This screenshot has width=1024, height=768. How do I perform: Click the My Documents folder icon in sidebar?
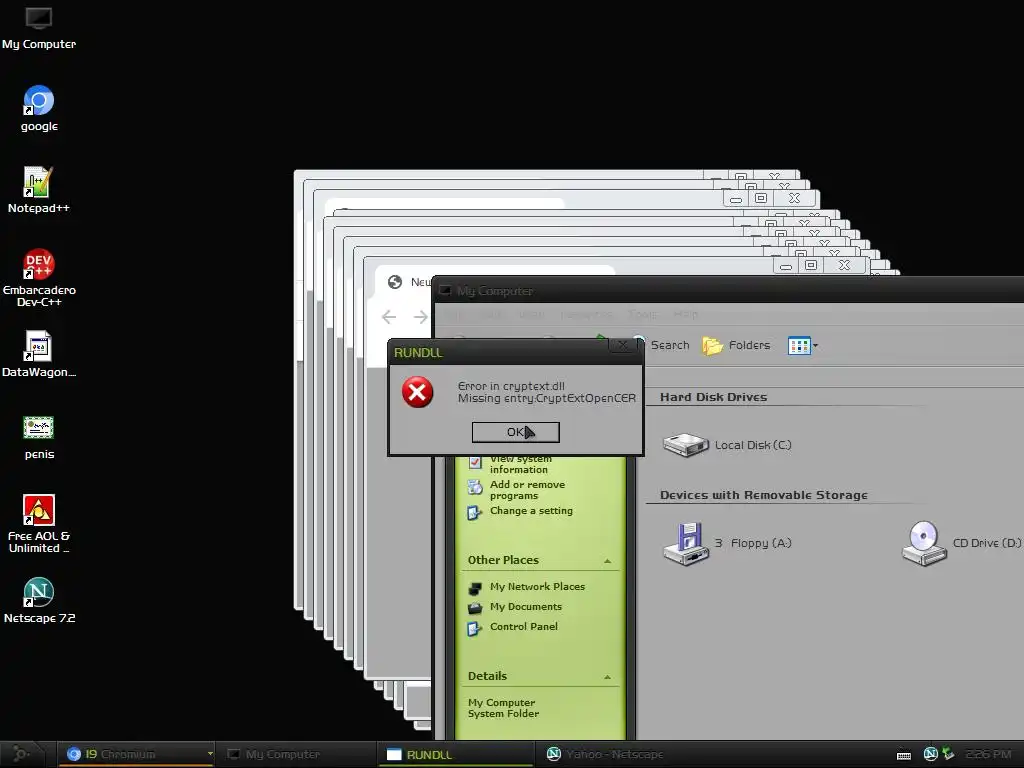pyautogui.click(x=475, y=607)
